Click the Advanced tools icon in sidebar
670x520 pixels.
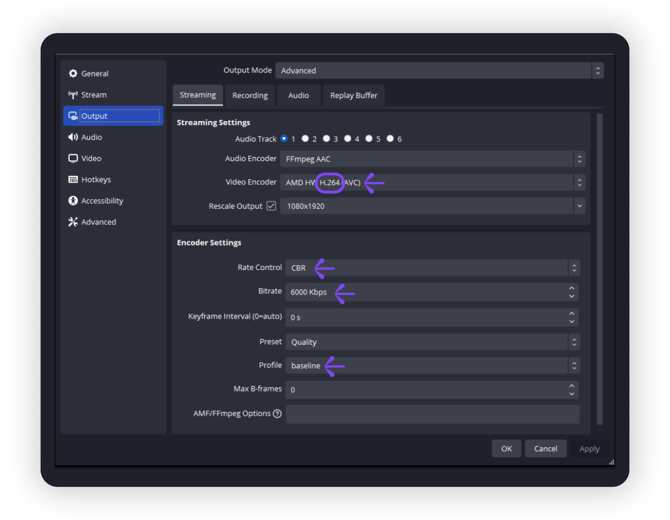coord(73,222)
